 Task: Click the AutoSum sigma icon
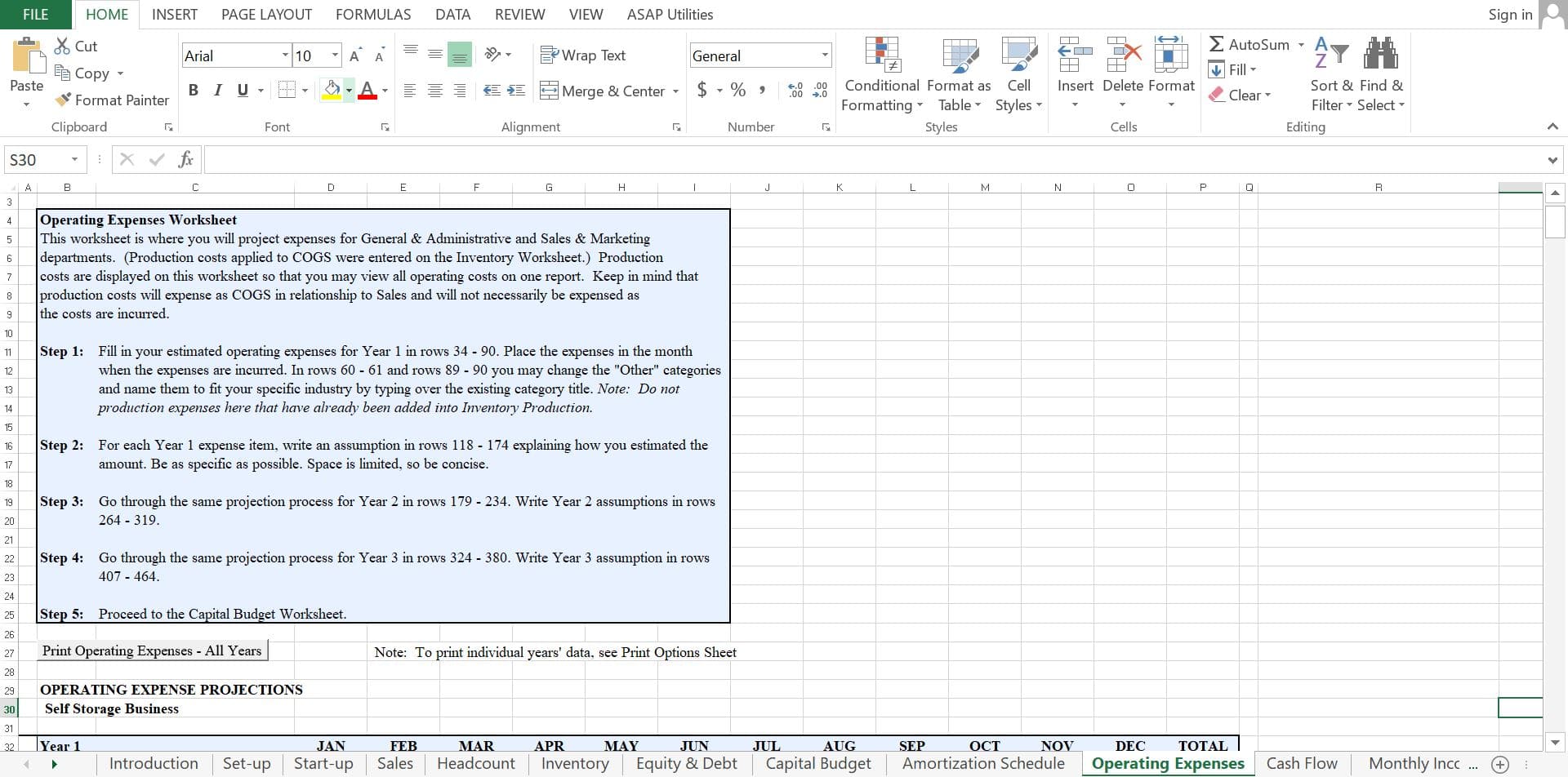pos(1217,44)
